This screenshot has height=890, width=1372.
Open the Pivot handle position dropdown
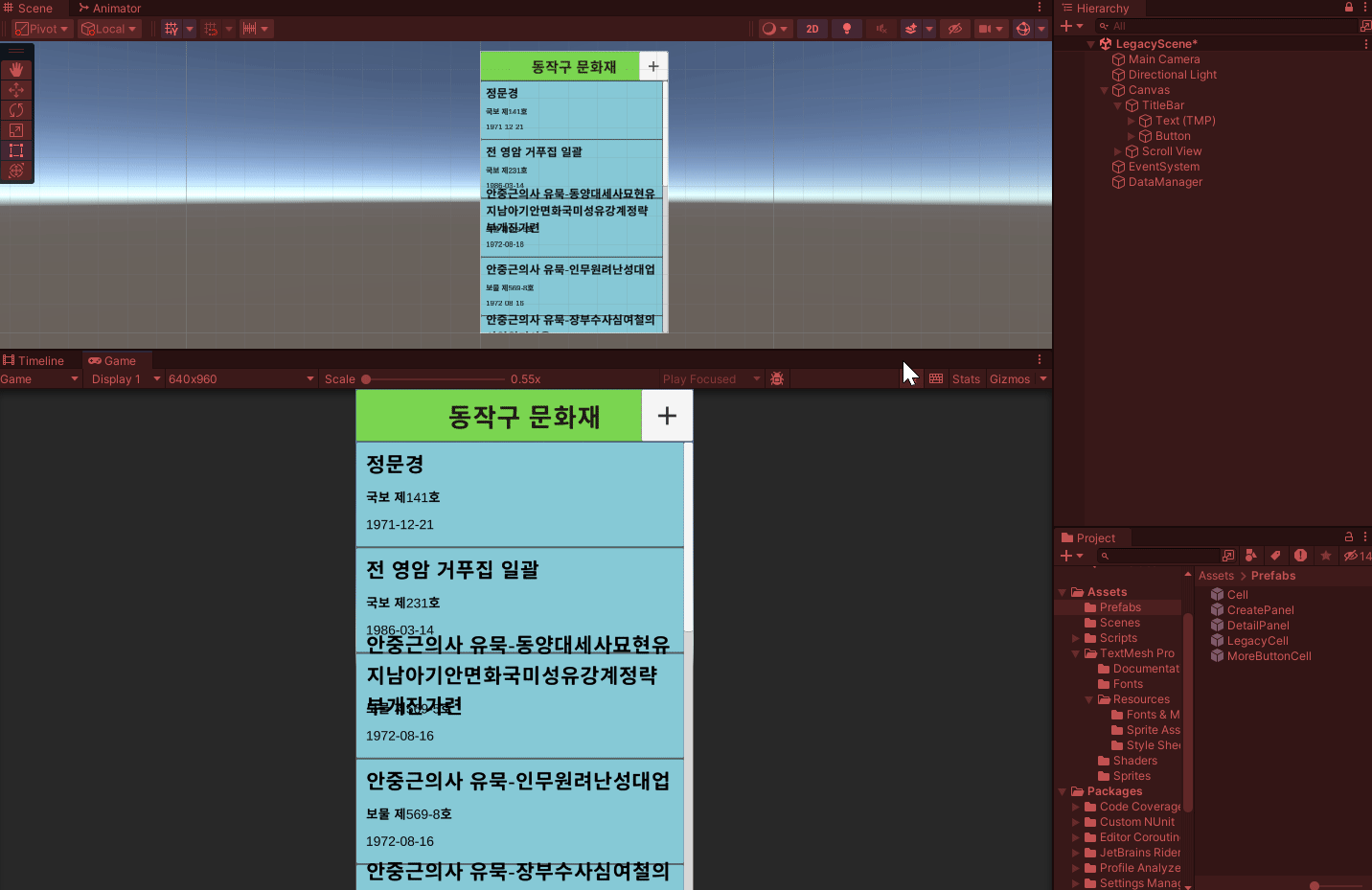41,29
